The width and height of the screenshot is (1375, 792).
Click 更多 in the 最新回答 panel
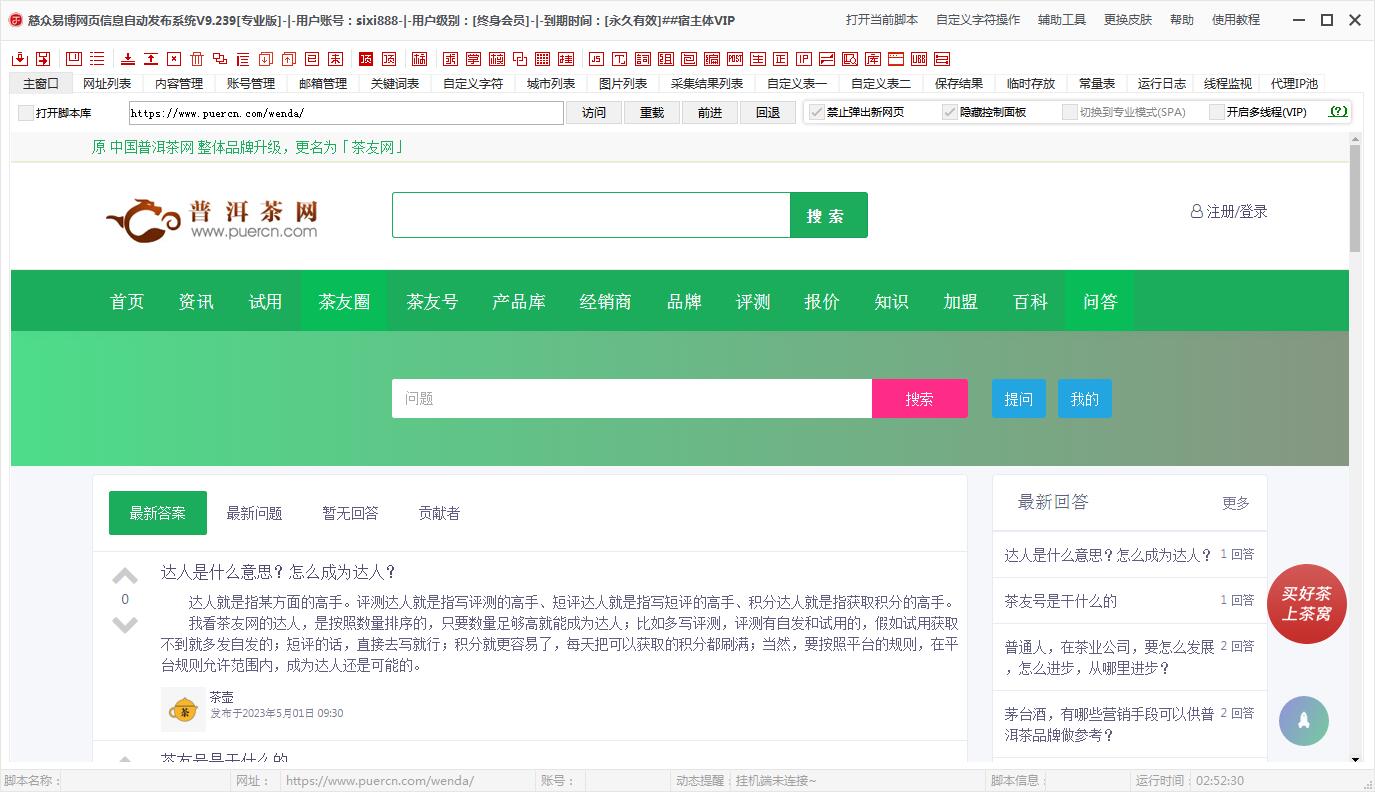[1236, 503]
